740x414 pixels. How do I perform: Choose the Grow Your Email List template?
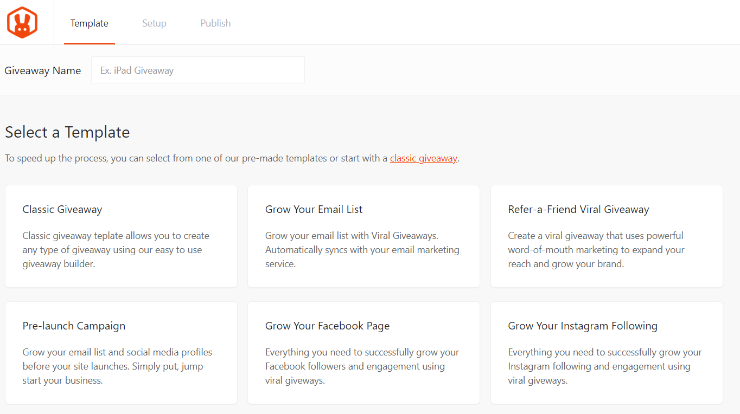coord(364,236)
